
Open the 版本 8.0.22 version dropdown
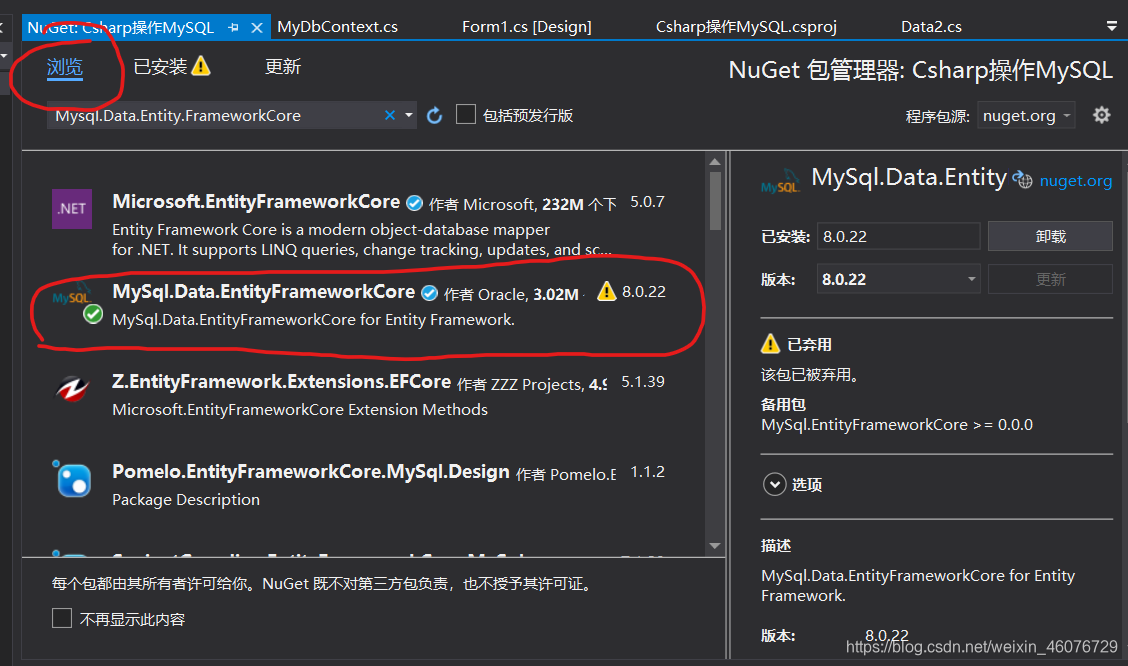897,279
